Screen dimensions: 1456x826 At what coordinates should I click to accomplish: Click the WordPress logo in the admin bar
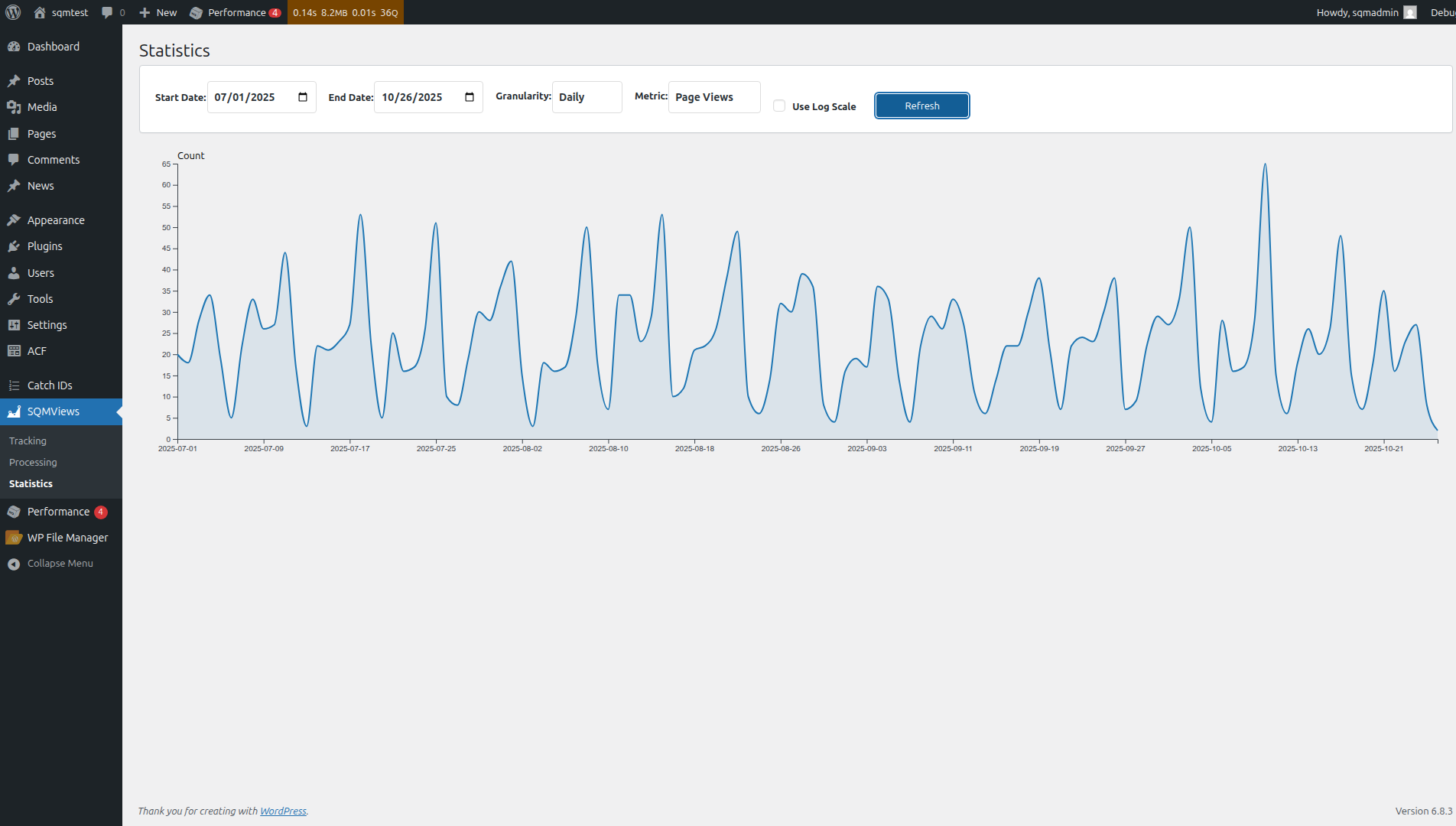pyautogui.click(x=12, y=12)
